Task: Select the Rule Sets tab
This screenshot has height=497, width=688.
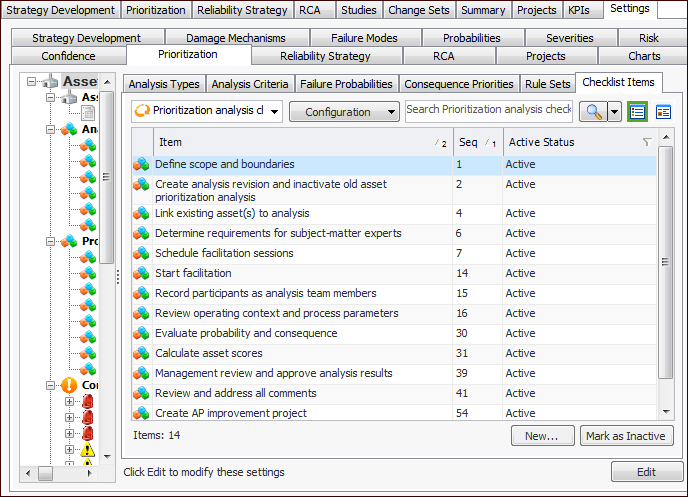Action: [x=548, y=84]
